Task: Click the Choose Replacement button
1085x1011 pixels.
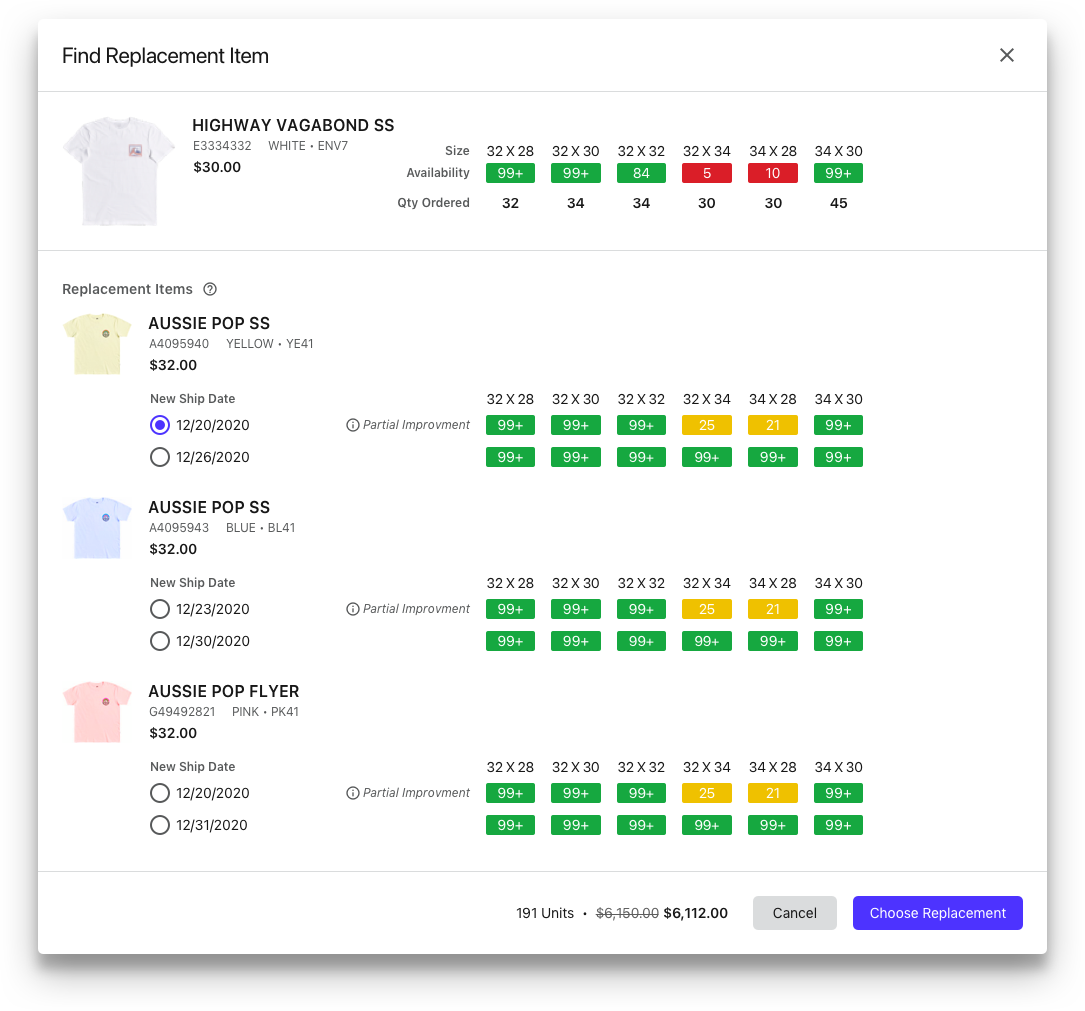Action: [x=937, y=913]
